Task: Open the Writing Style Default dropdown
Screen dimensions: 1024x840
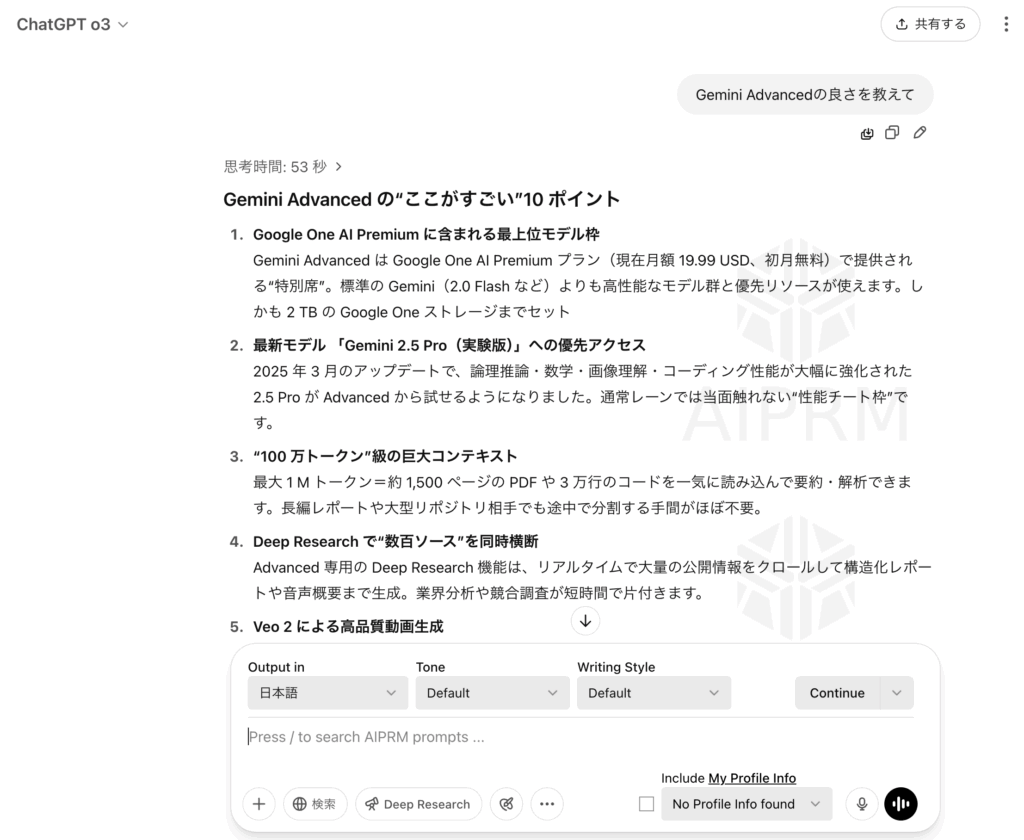Action: (654, 693)
